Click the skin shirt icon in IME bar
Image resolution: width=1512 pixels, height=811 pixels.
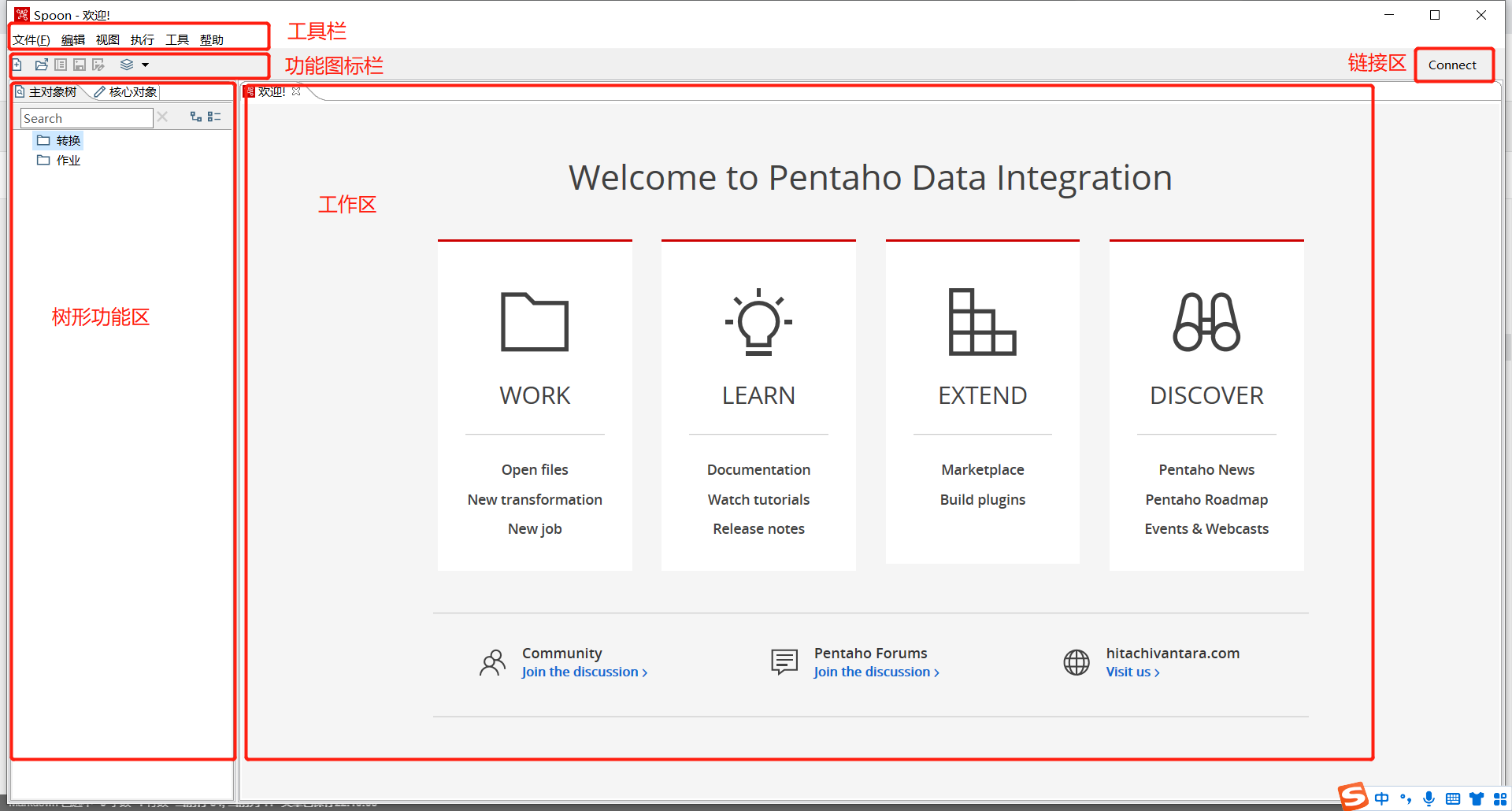click(1477, 798)
